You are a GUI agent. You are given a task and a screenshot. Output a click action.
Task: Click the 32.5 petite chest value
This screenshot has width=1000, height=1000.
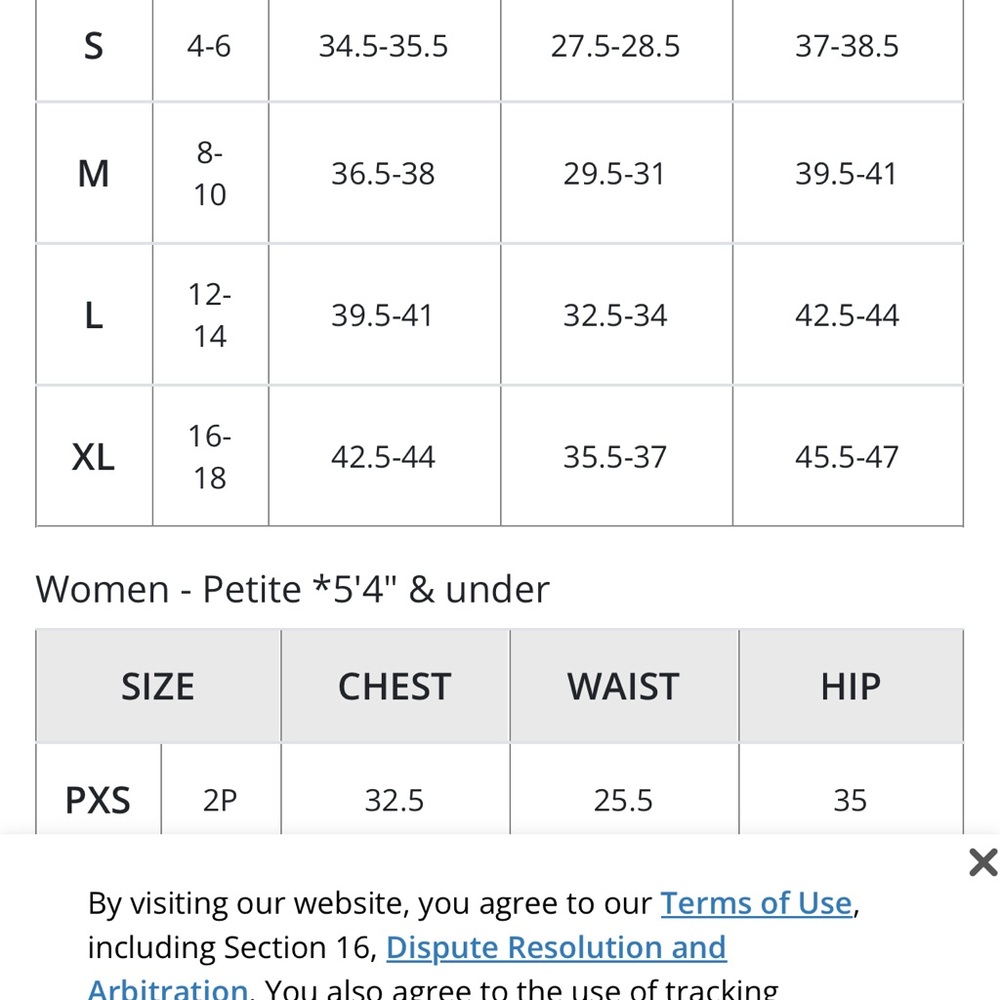(x=395, y=800)
